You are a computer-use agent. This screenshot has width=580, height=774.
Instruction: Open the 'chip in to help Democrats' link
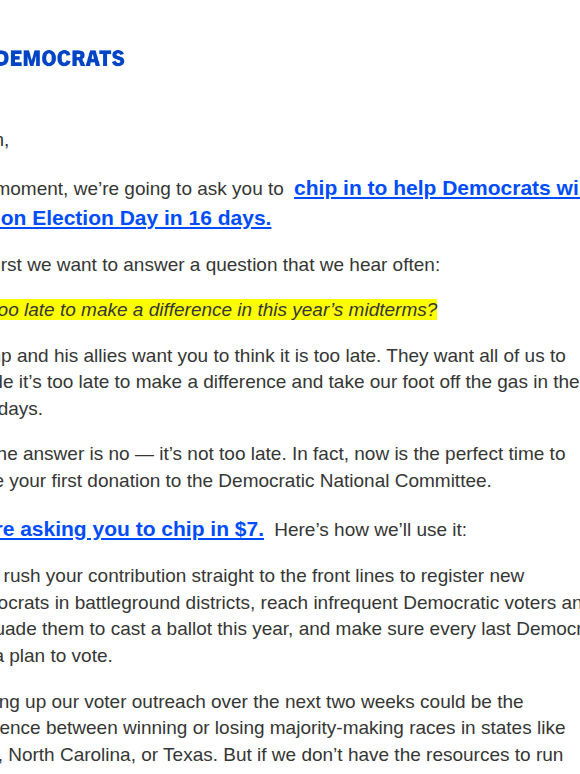(437, 189)
